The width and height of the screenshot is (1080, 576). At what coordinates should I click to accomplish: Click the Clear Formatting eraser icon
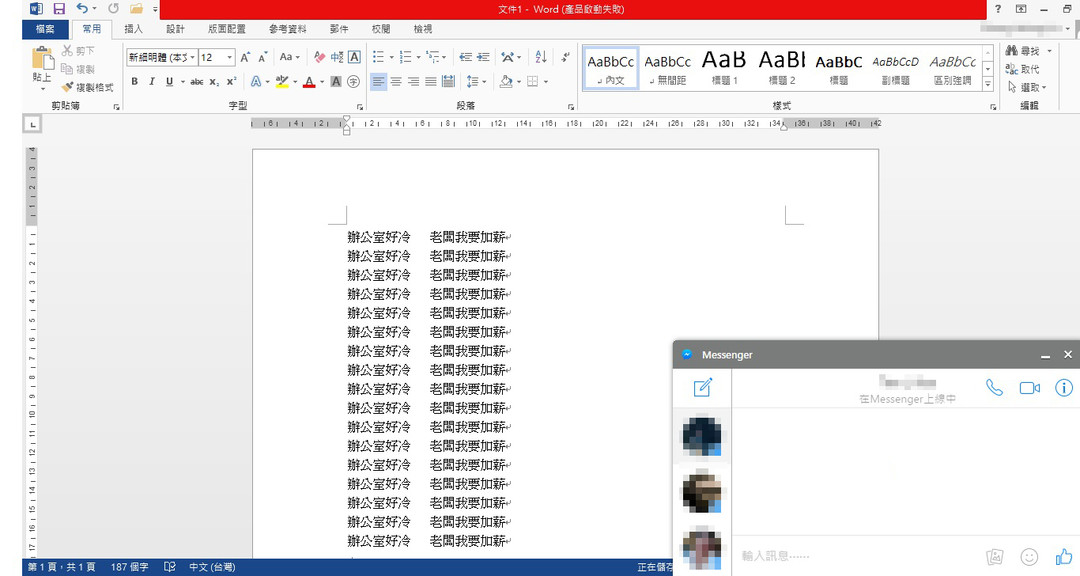click(319, 57)
